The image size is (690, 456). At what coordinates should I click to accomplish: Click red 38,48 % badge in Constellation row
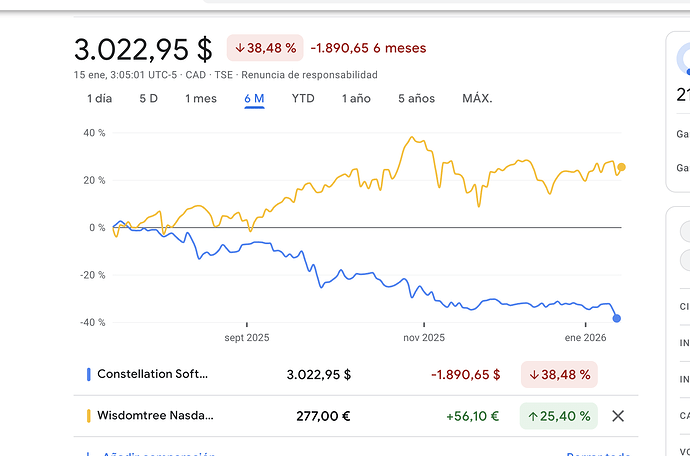(x=558, y=375)
